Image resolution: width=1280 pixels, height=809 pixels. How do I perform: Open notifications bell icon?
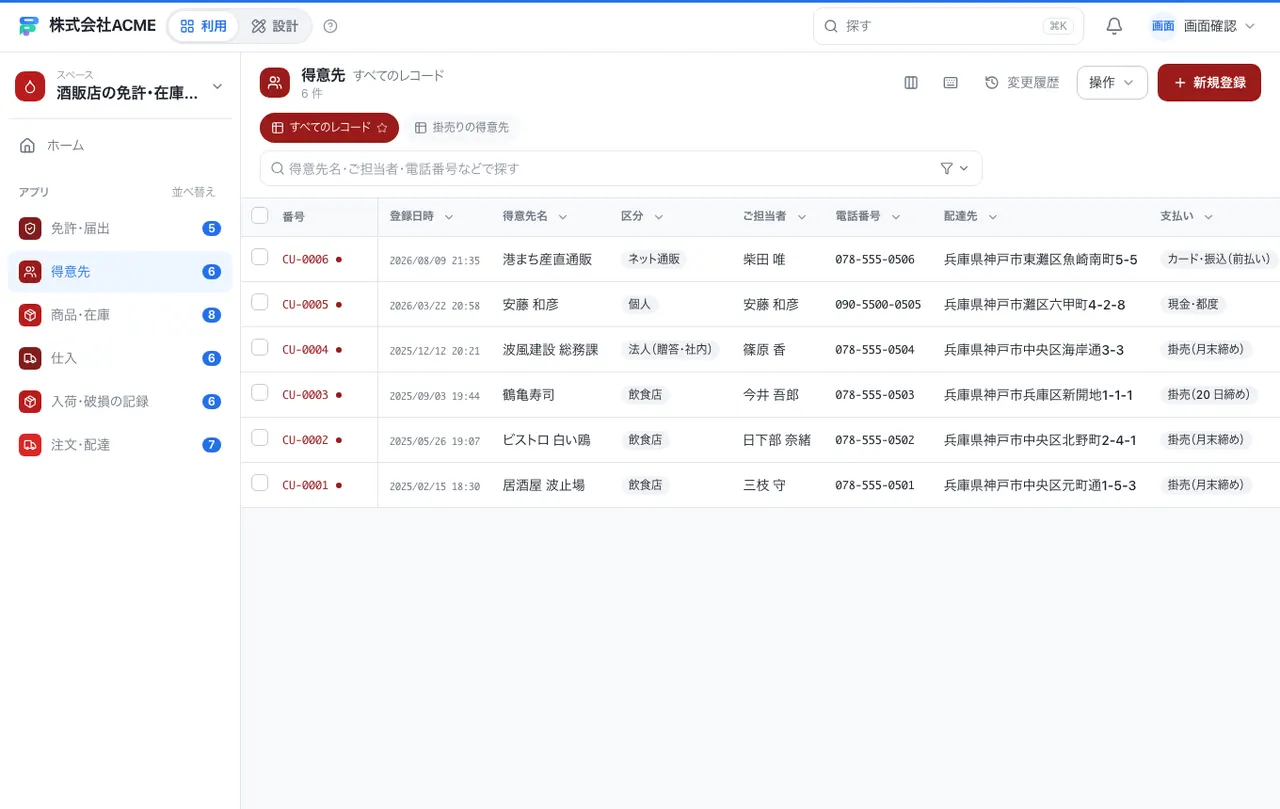tap(1114, 26)
